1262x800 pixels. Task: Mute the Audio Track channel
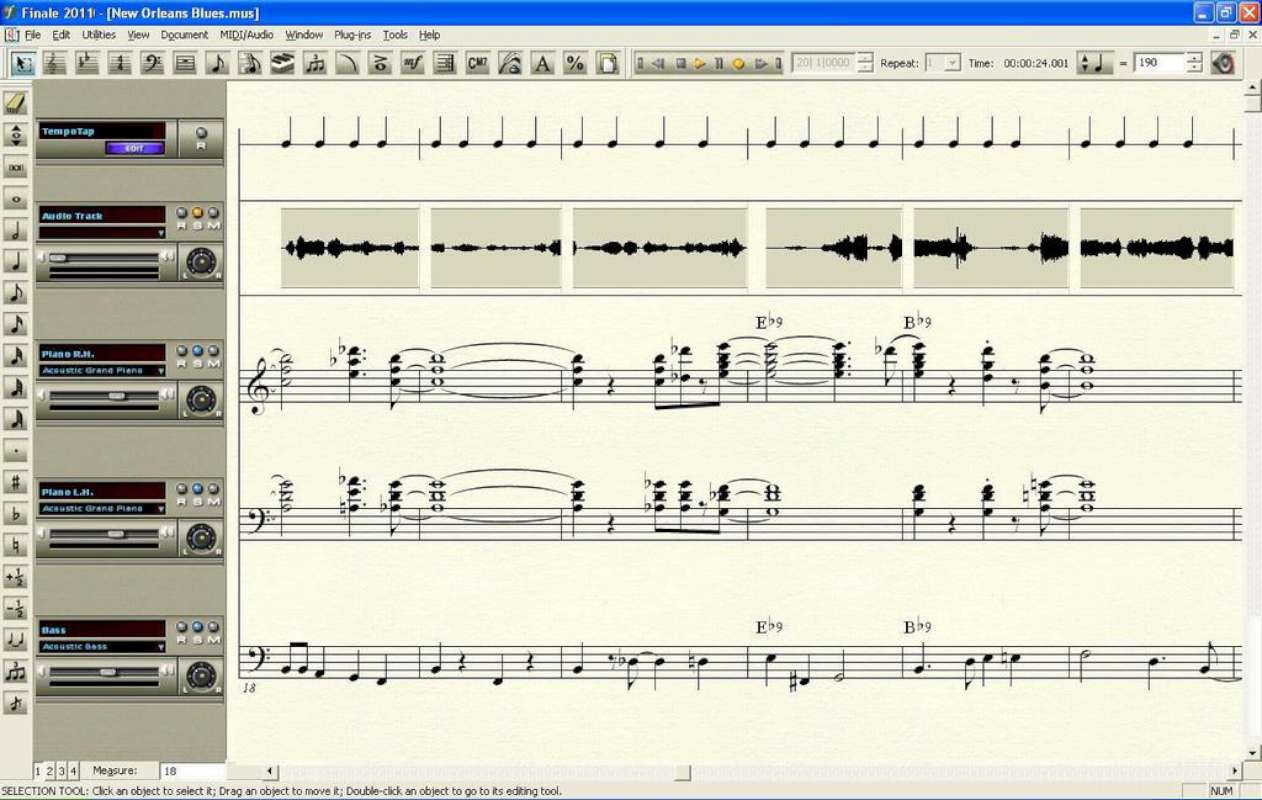pos(211,212)
